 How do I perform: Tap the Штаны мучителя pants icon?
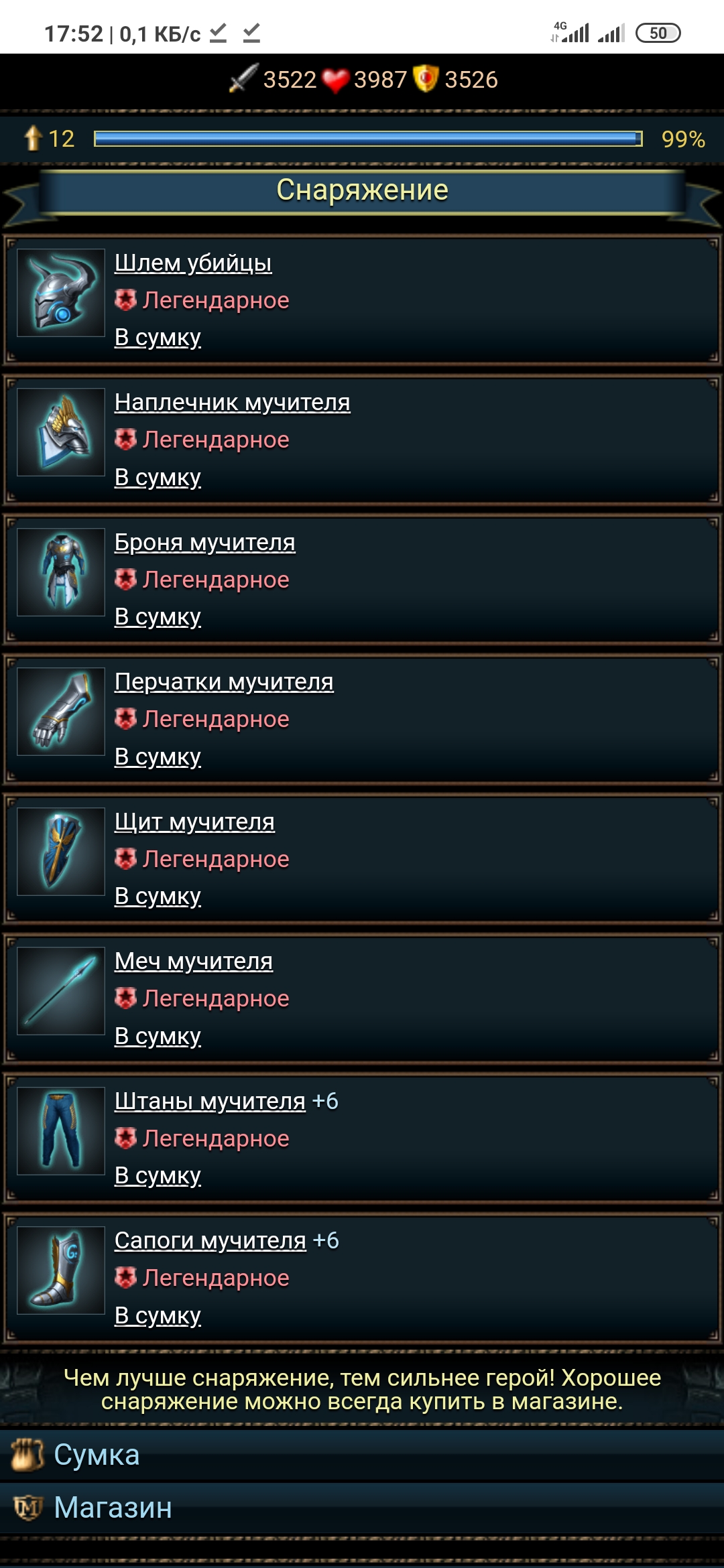coord(61,1131)
